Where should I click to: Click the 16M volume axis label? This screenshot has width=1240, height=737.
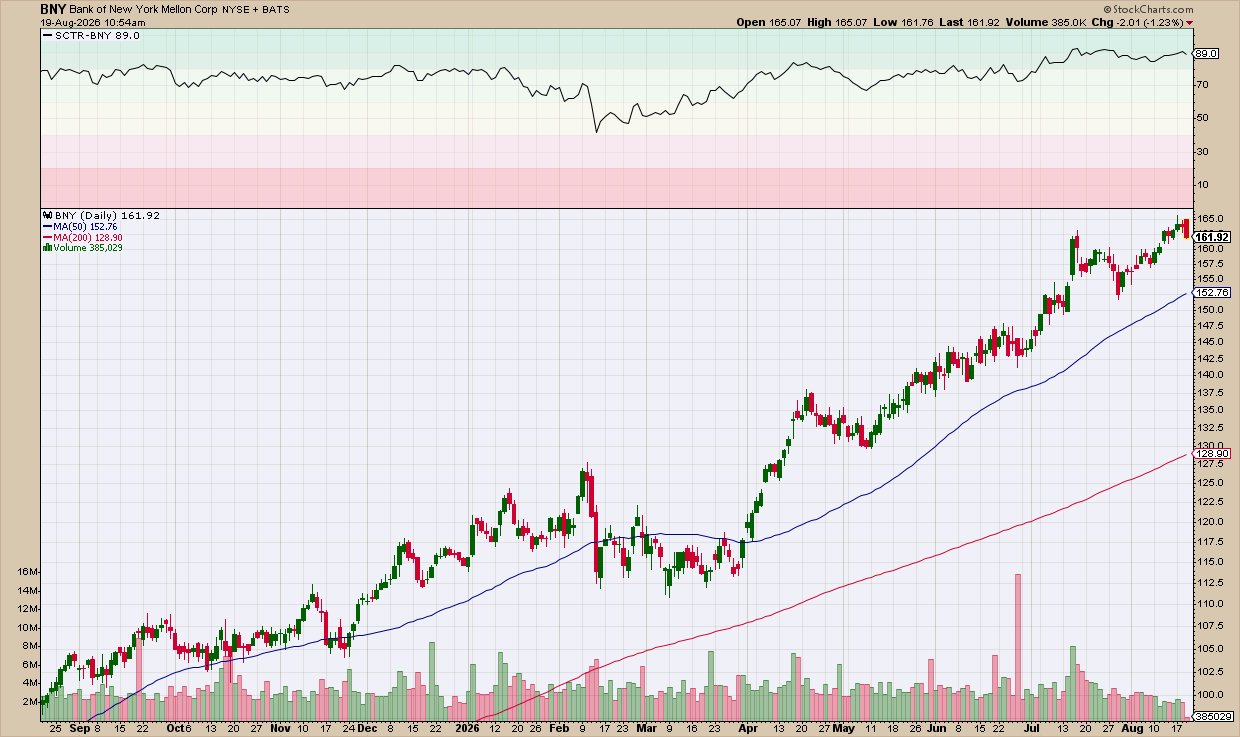click(28, 571)
